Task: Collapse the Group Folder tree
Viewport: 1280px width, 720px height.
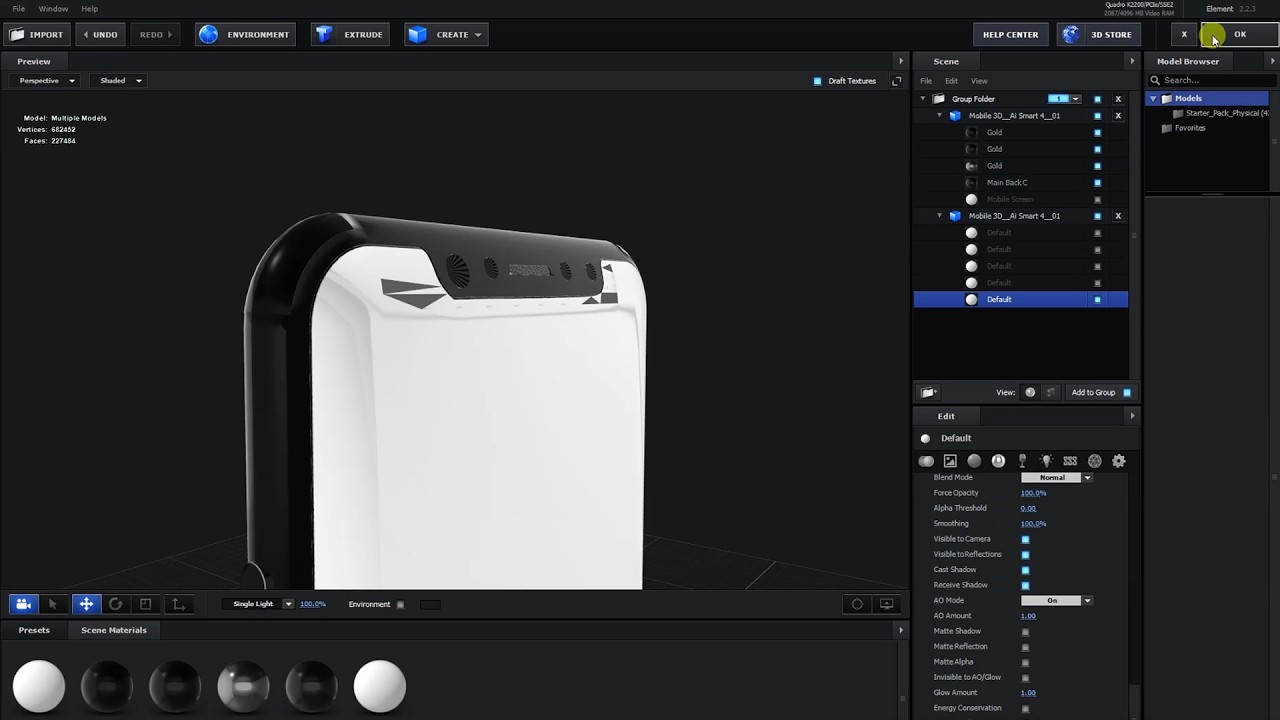Action: (x=923, y=99)
